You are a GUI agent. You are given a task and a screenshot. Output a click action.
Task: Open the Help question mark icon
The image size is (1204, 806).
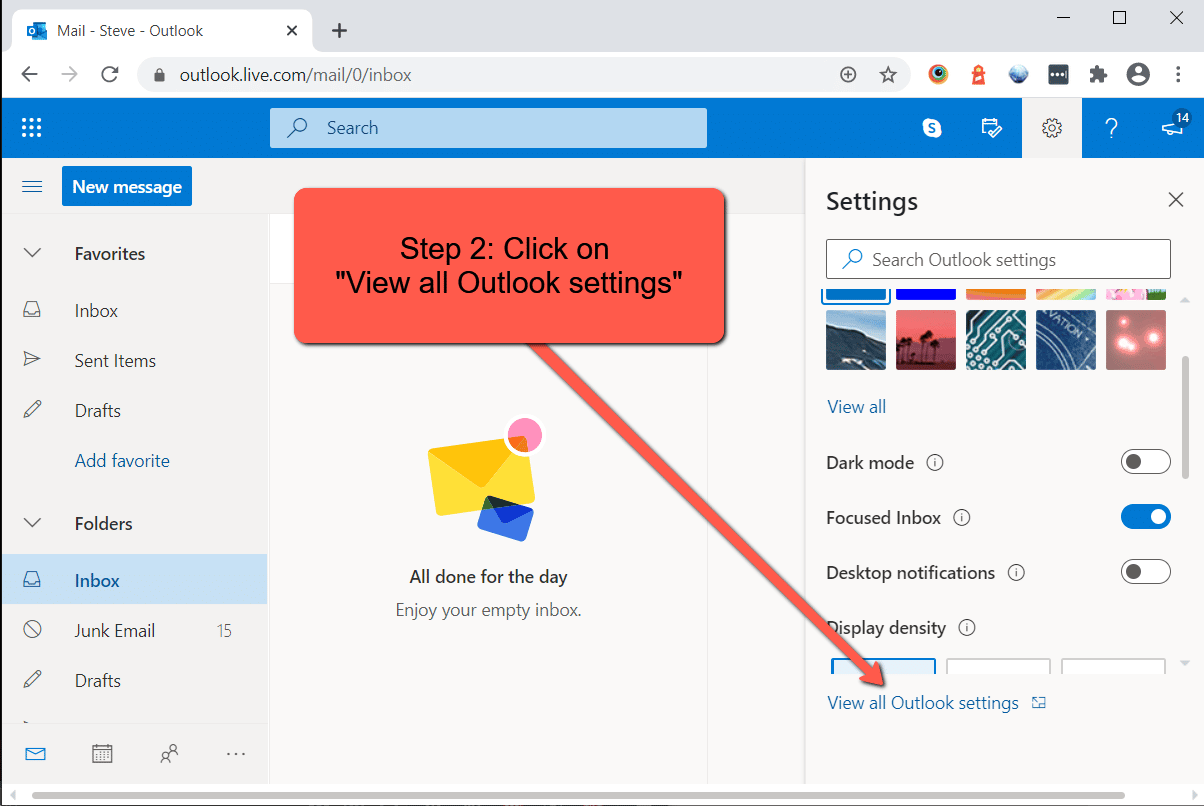click(1111, 128)
